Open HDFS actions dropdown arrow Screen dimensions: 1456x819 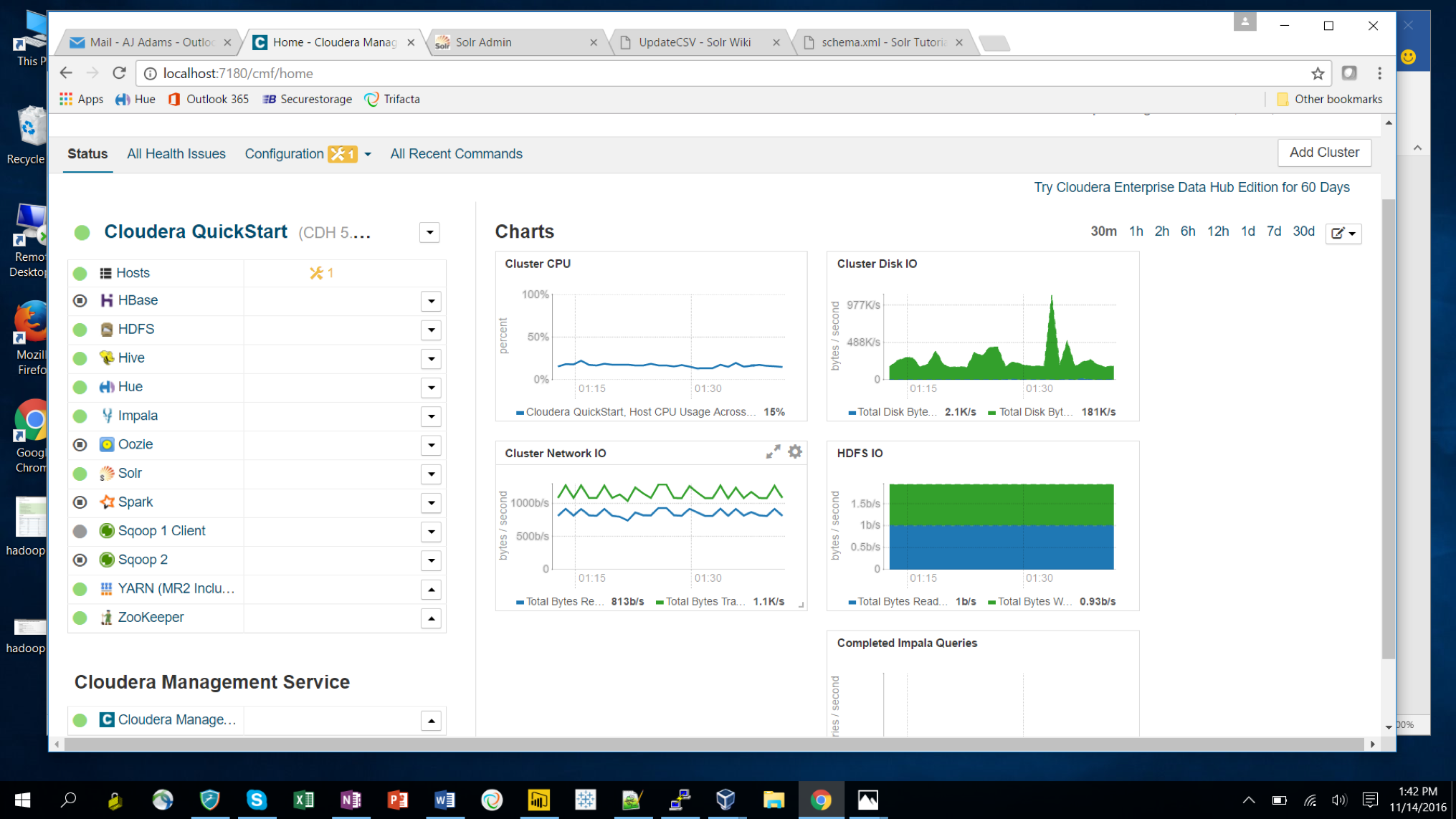pyautogui.click(x=431, y=330)
